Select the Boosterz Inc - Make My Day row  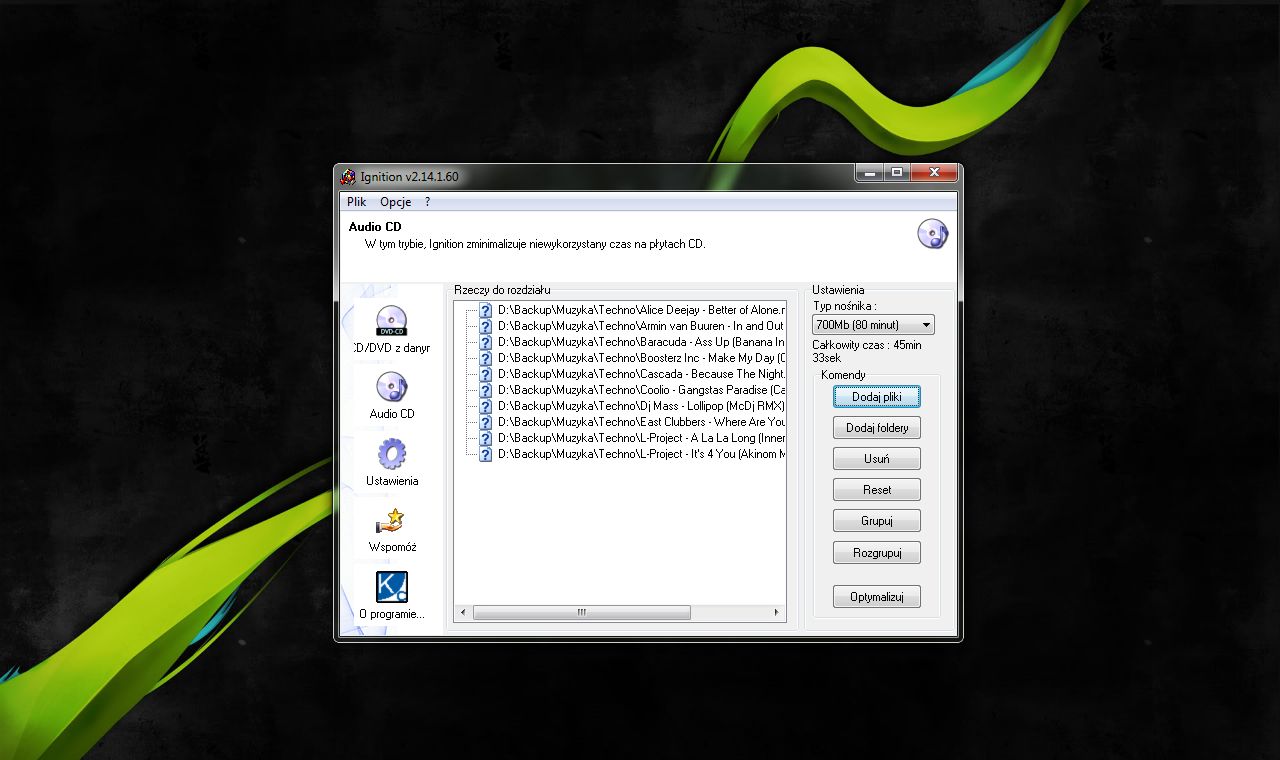641,358
